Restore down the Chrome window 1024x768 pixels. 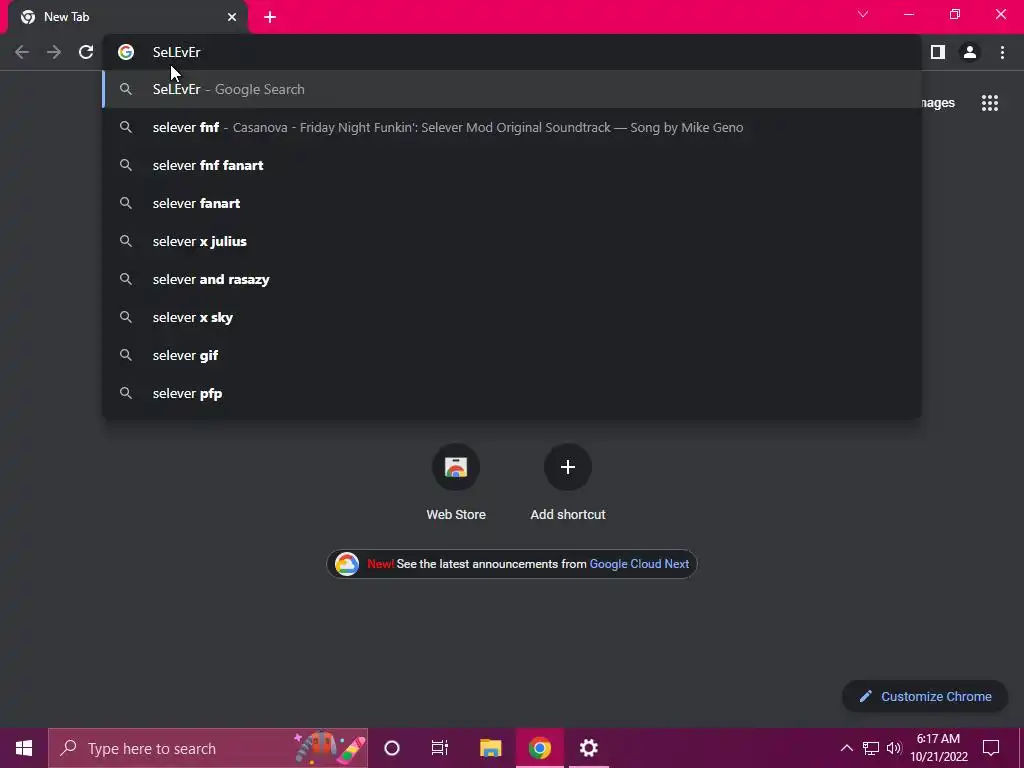955,14
